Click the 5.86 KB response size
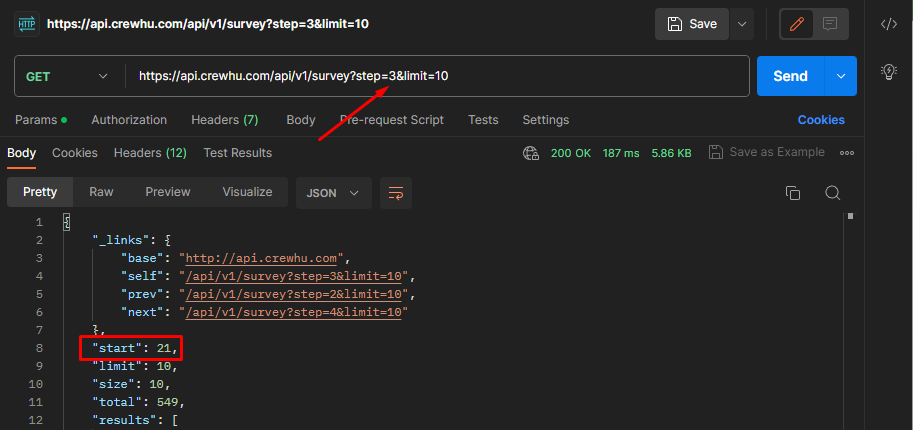The width and height of the screenshot is (913, 430). click(671, 153)
